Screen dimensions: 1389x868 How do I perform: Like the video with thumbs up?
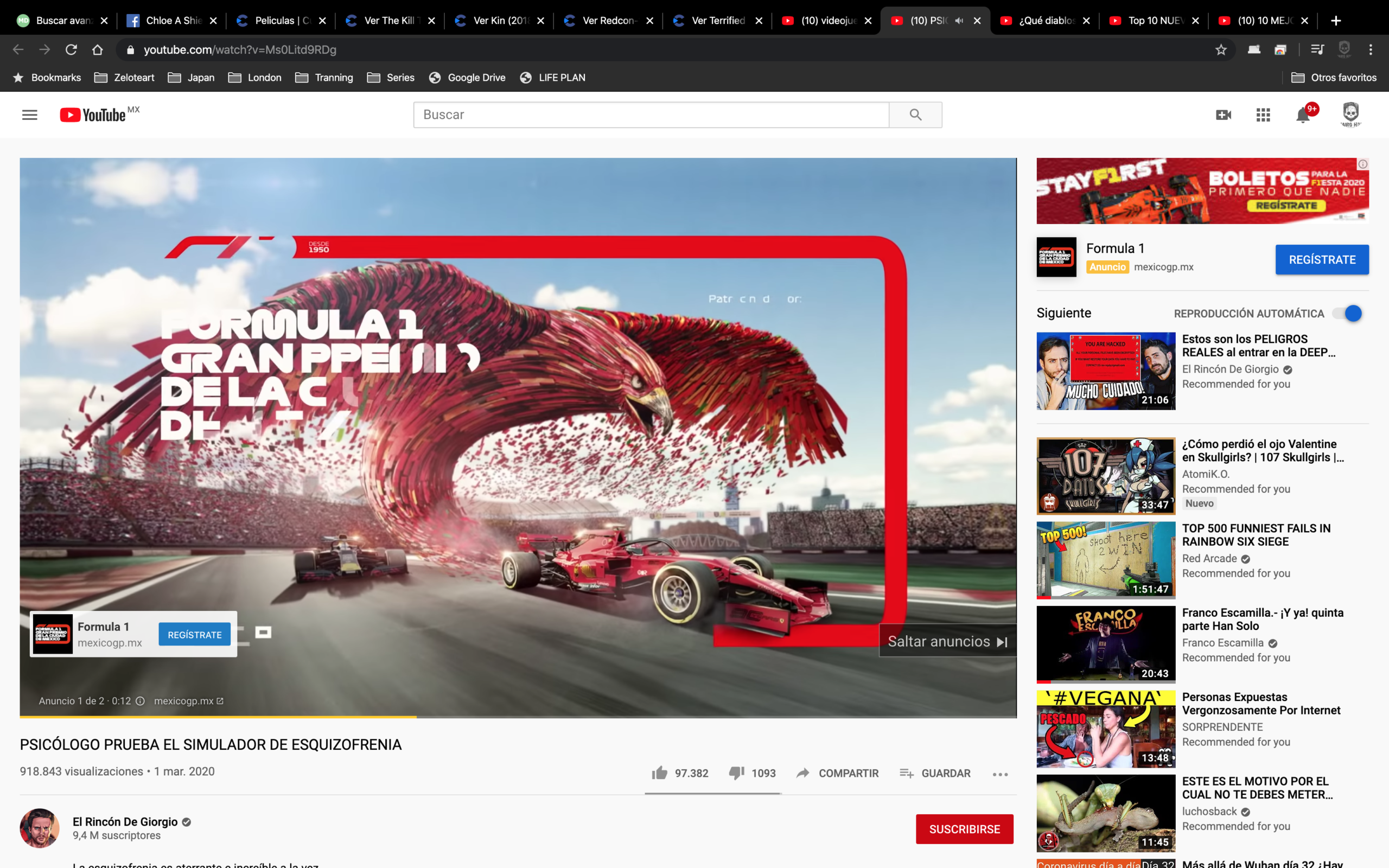click(x=659, y=773)
